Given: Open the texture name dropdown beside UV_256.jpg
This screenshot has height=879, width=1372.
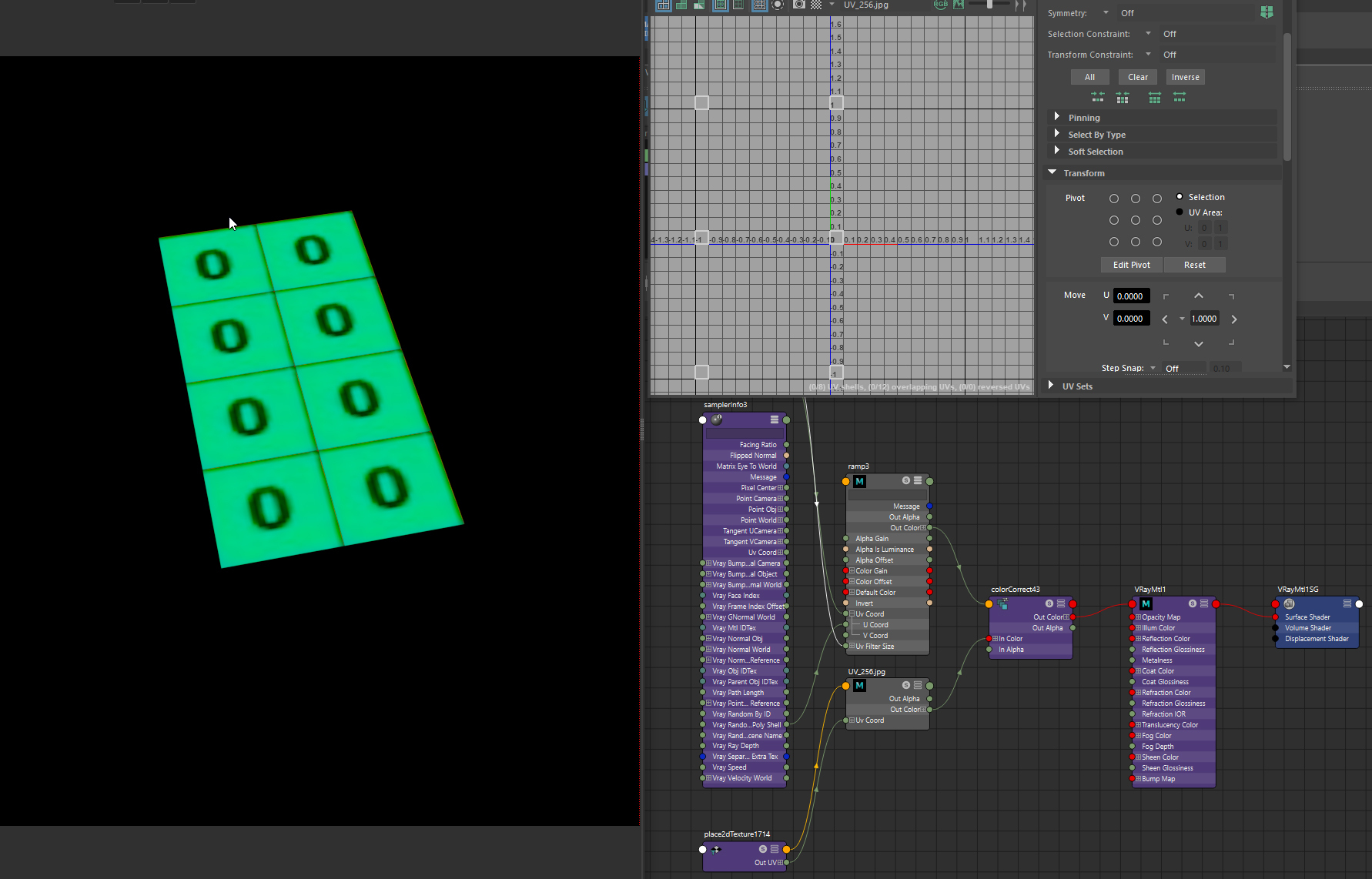Looking at the screenshot, I should pos(832,5).
